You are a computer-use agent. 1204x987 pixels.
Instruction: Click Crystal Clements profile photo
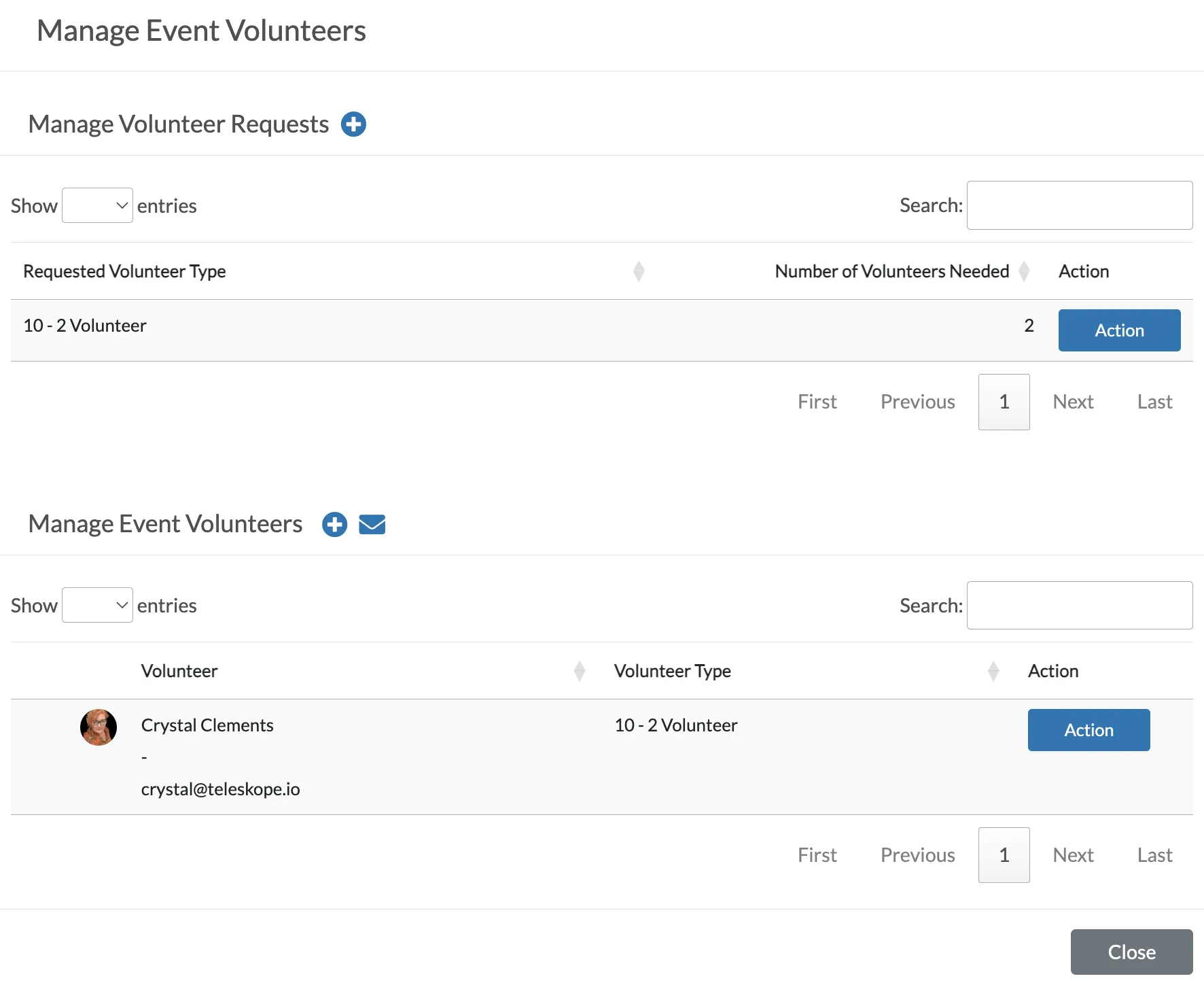pyautogui.click(x=99, y=727)
